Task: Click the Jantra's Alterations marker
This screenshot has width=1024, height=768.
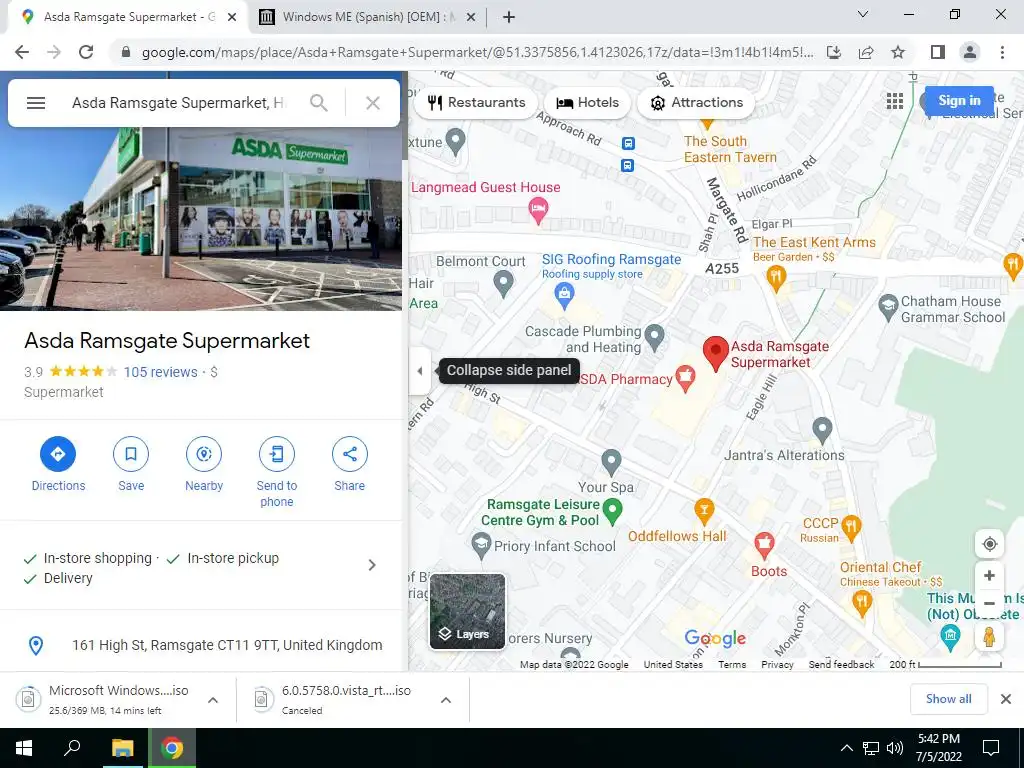Action: coord(822,431)
